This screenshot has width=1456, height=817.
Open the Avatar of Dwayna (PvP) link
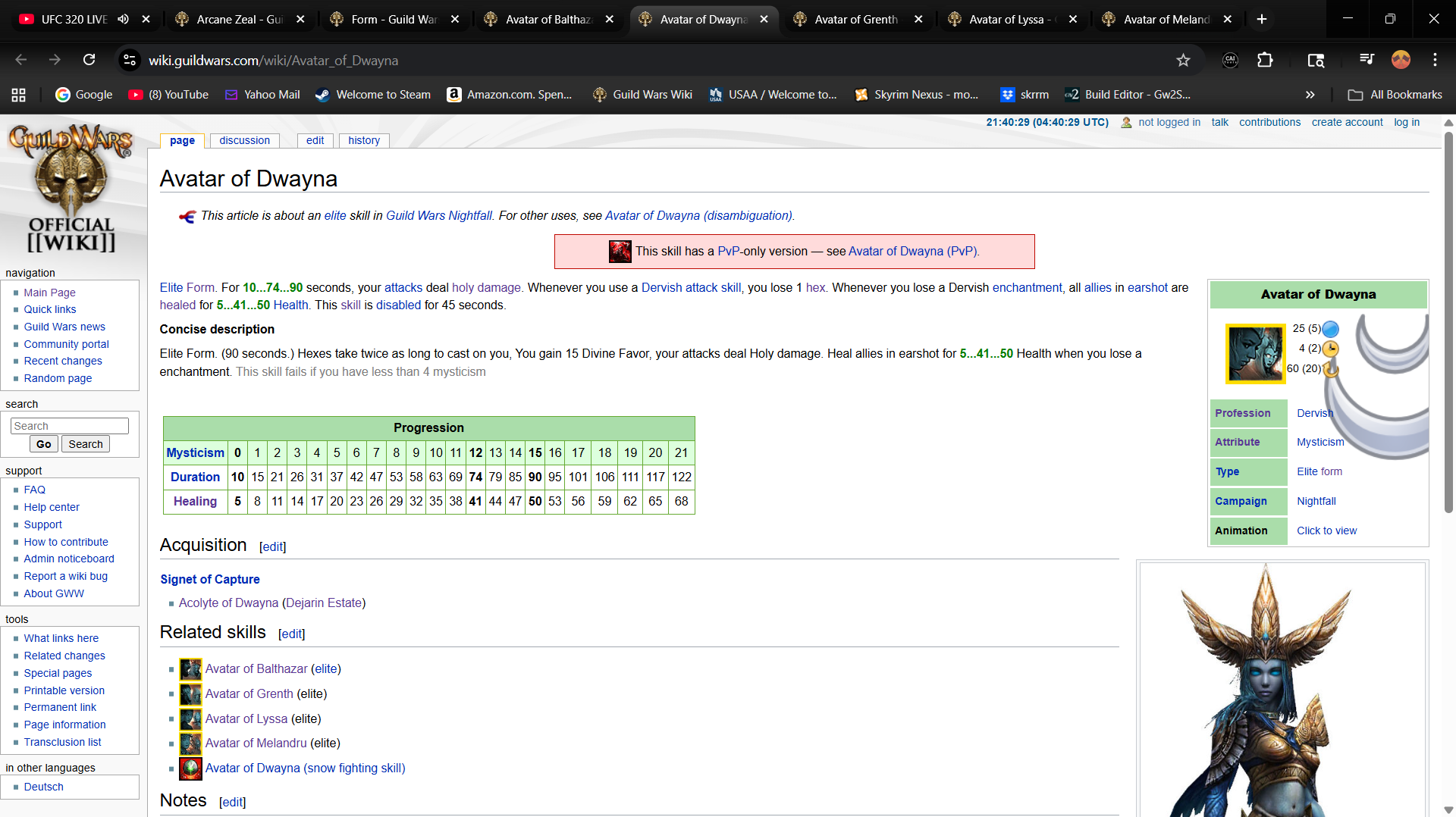pos(914,252)
